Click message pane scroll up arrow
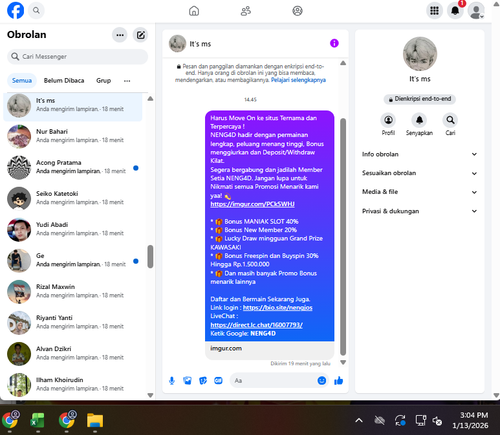The width and height of the screenshot is (500, 435). tap(343, 63)
